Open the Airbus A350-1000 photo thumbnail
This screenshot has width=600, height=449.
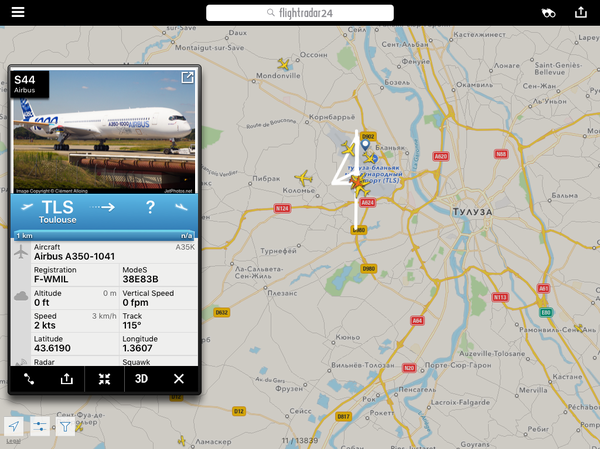click(104, 131)
